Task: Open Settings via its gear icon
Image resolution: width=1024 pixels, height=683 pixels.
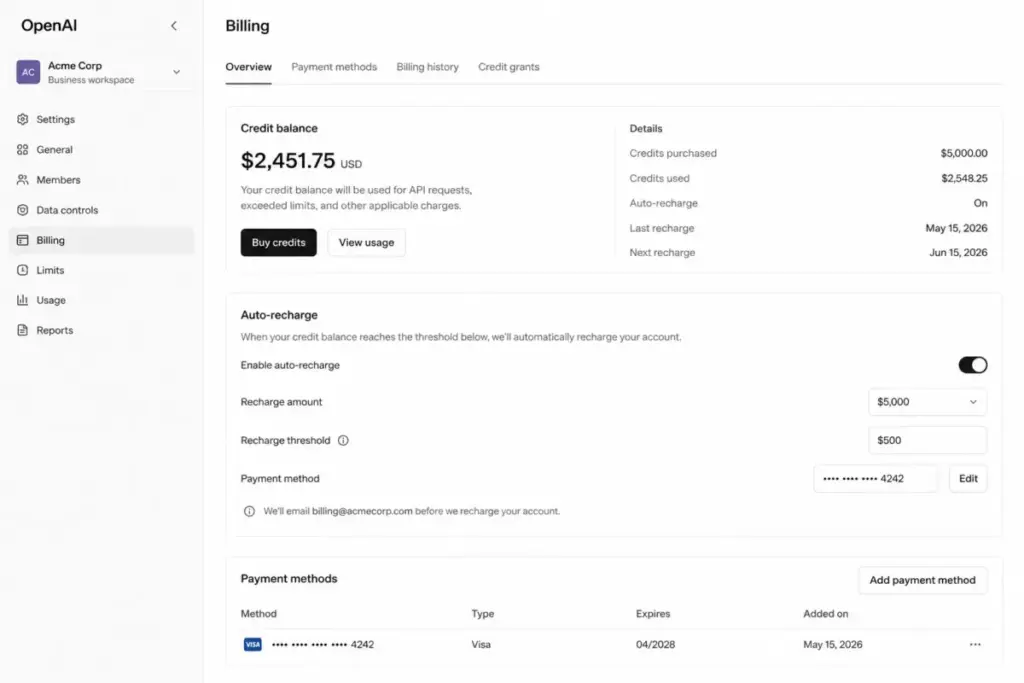Action: point(23,119)
